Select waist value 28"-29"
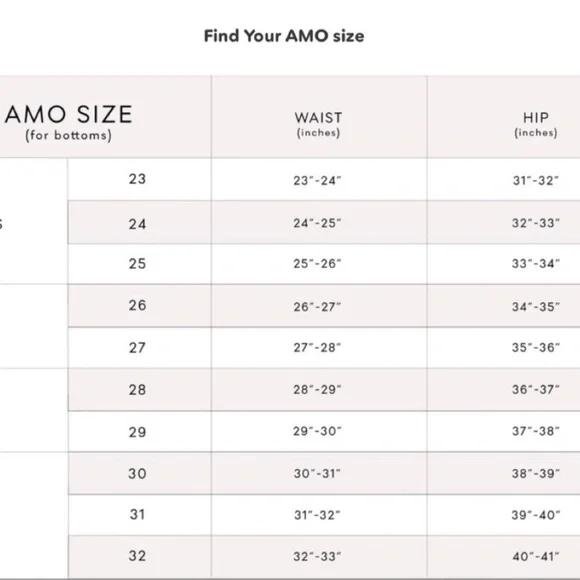Viewport: 580px width, 580px height. point(317,390)
